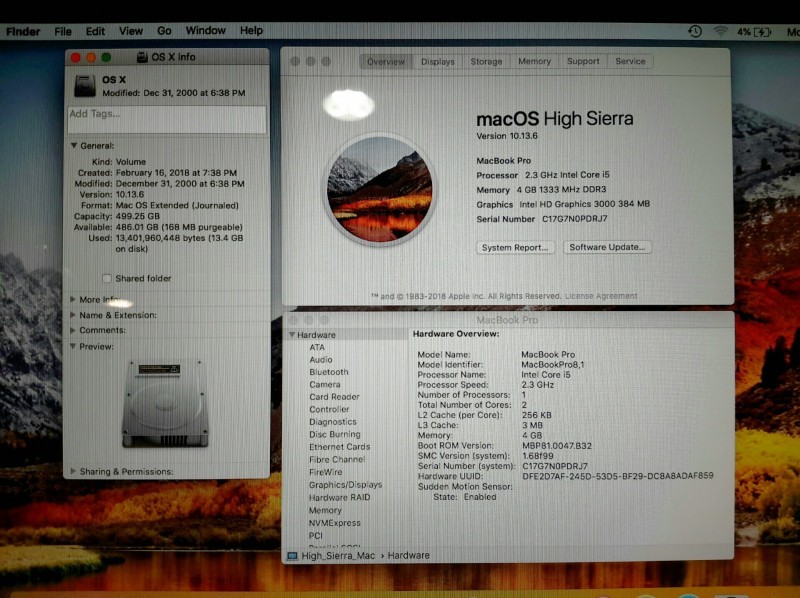The width and height of the screenshot is (800, 598).
Task: Click the serial number C17G7N0PDRJ7 in Overview
Action: coord(574,219)
